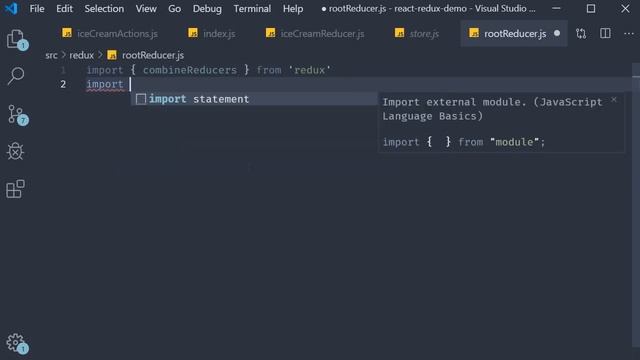This screenshot has height=360, width=640.
Task: Click the snippet preview text in details popup
Action: 464,142
